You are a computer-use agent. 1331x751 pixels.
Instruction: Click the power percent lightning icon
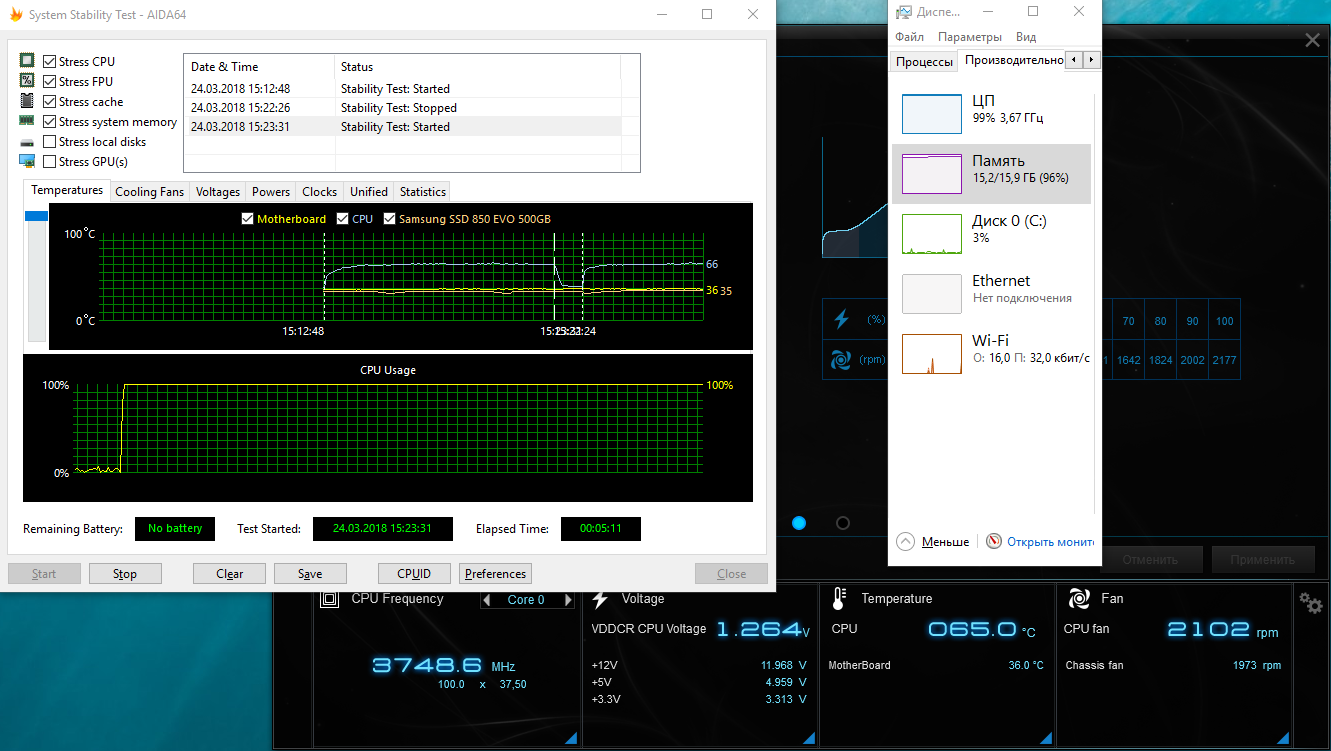(841, 319)
